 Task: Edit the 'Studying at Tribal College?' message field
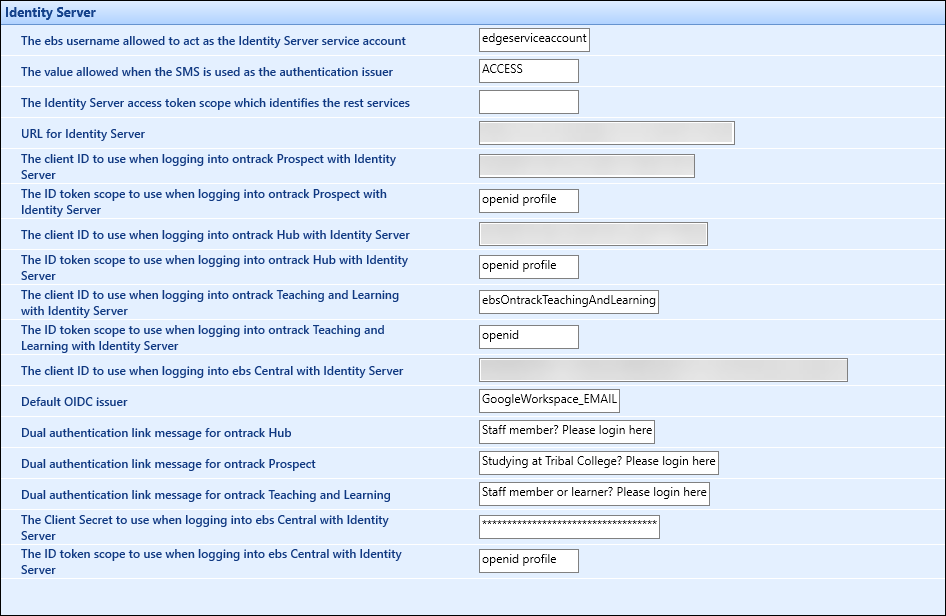598,463
